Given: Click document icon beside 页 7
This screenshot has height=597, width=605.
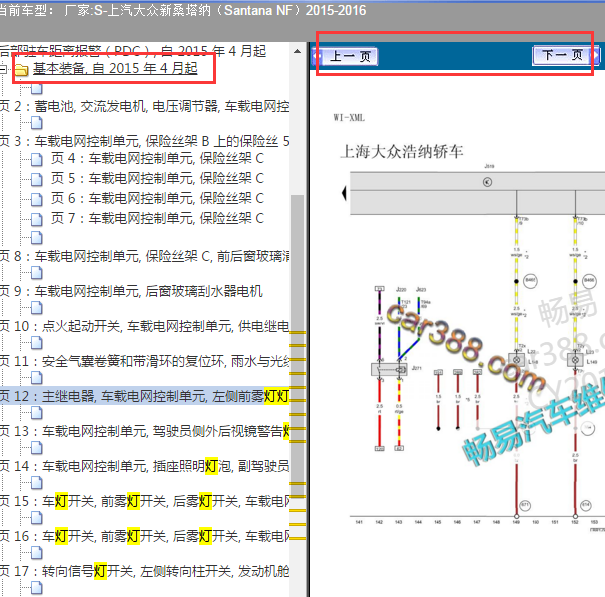Looking at the screenshot, I should click(37, 219).
